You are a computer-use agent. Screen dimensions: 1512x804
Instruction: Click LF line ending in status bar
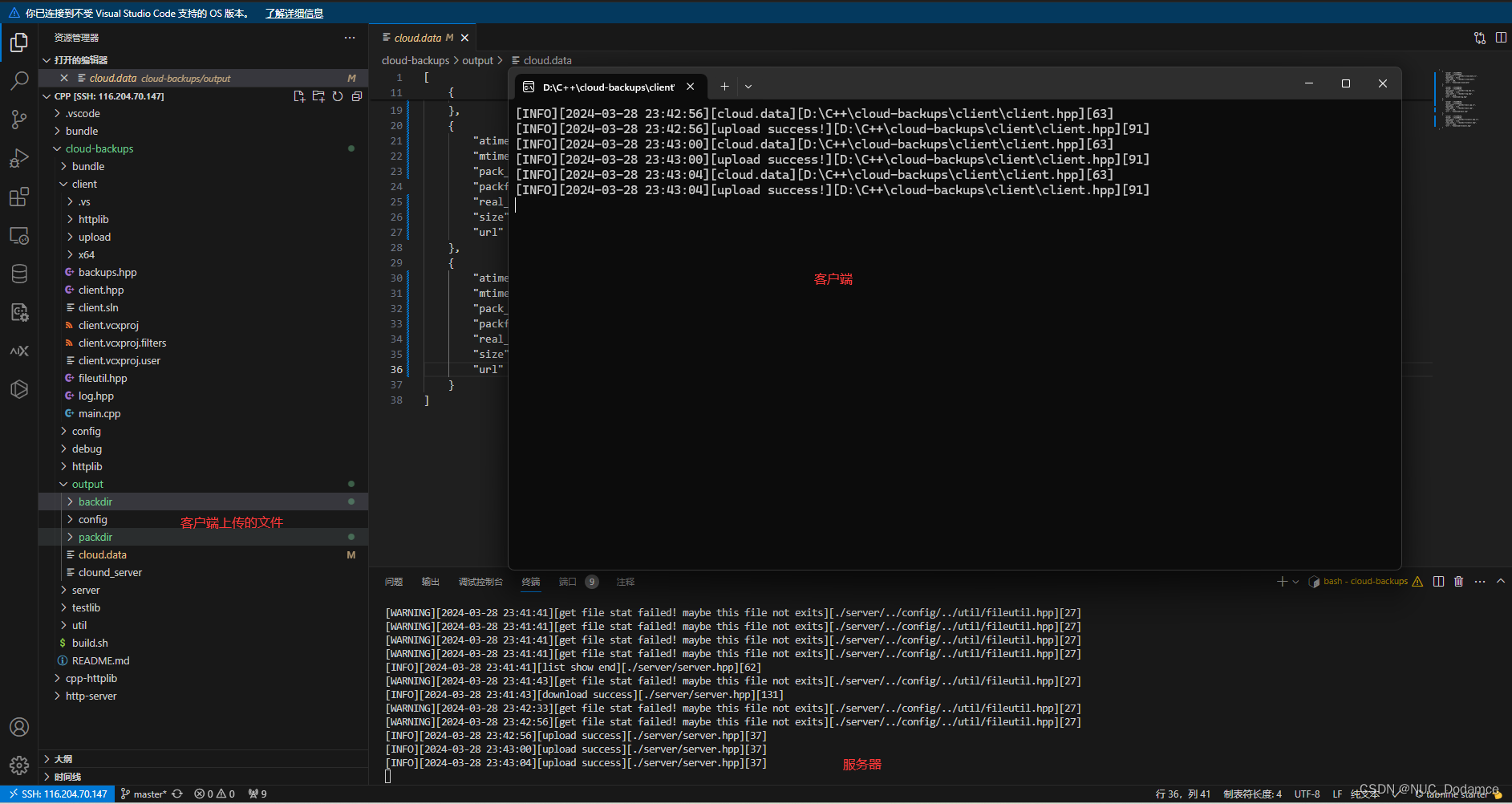tap(1337, 794)
